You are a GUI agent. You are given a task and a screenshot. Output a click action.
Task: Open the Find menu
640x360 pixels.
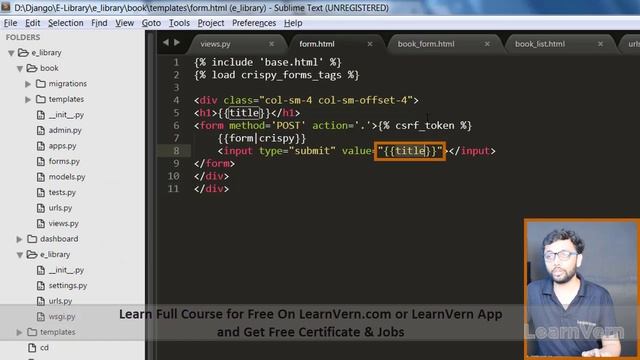point(99,23)
